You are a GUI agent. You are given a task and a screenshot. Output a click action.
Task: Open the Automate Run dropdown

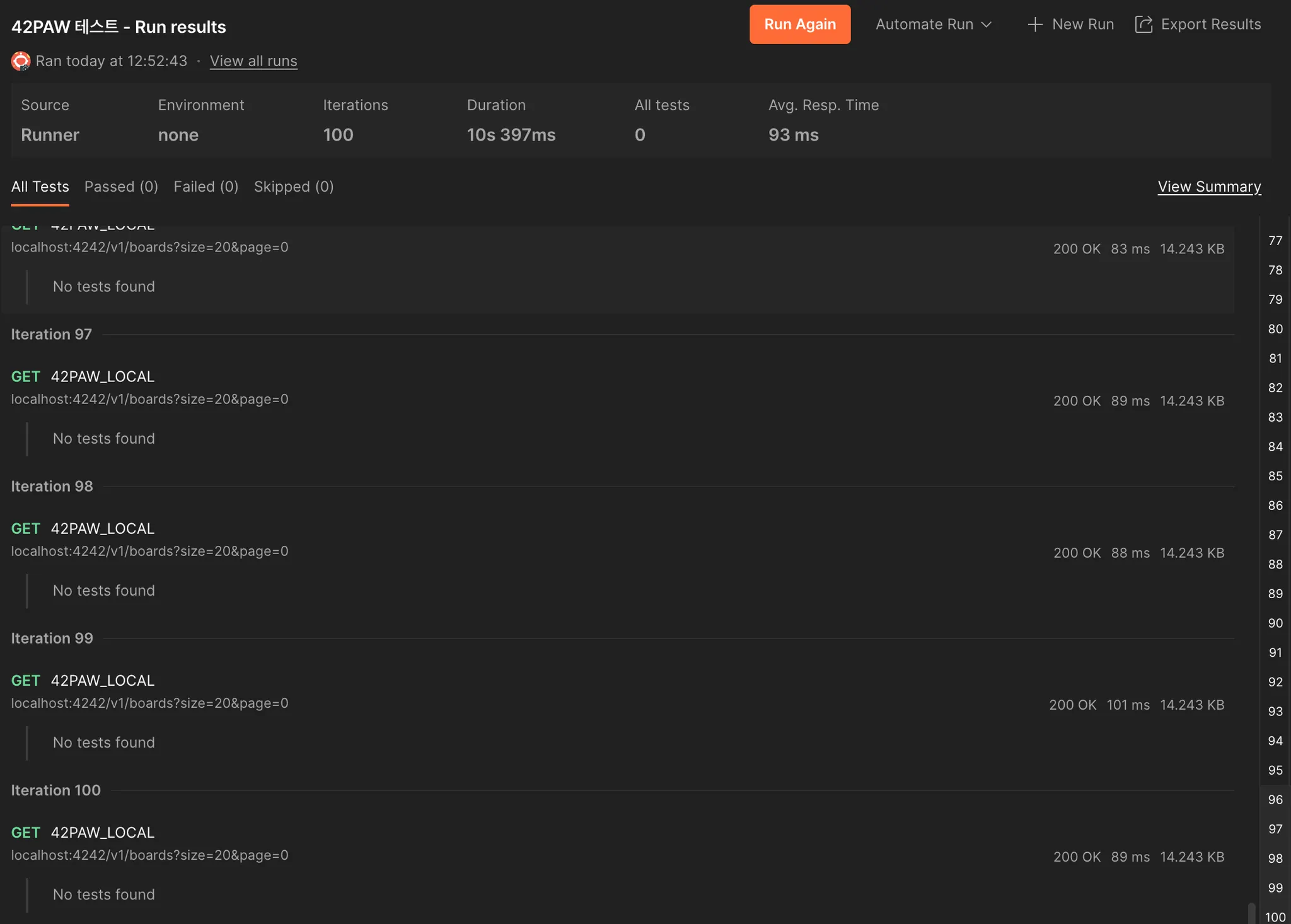[934, 25]
